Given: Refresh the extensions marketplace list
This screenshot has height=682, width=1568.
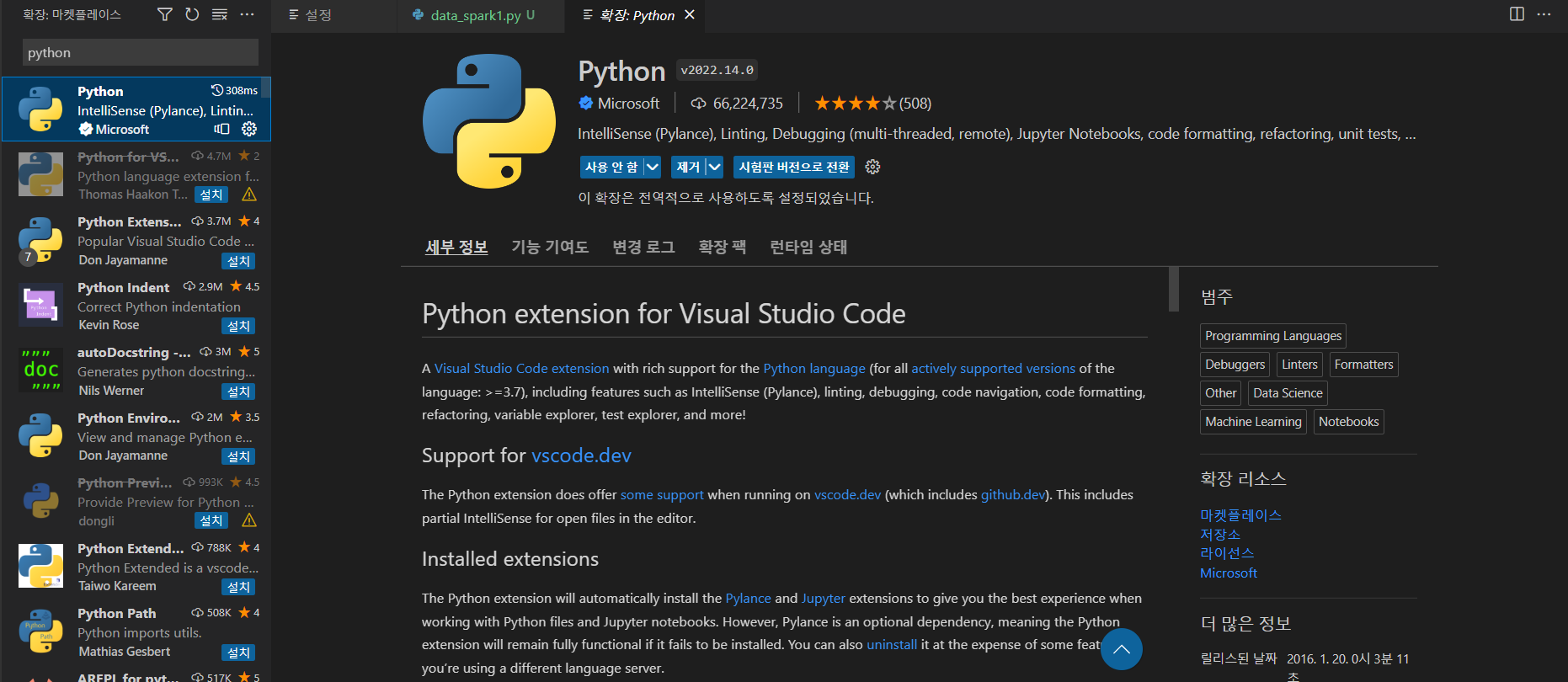Looking at the screenshot, I should point(192,14).
